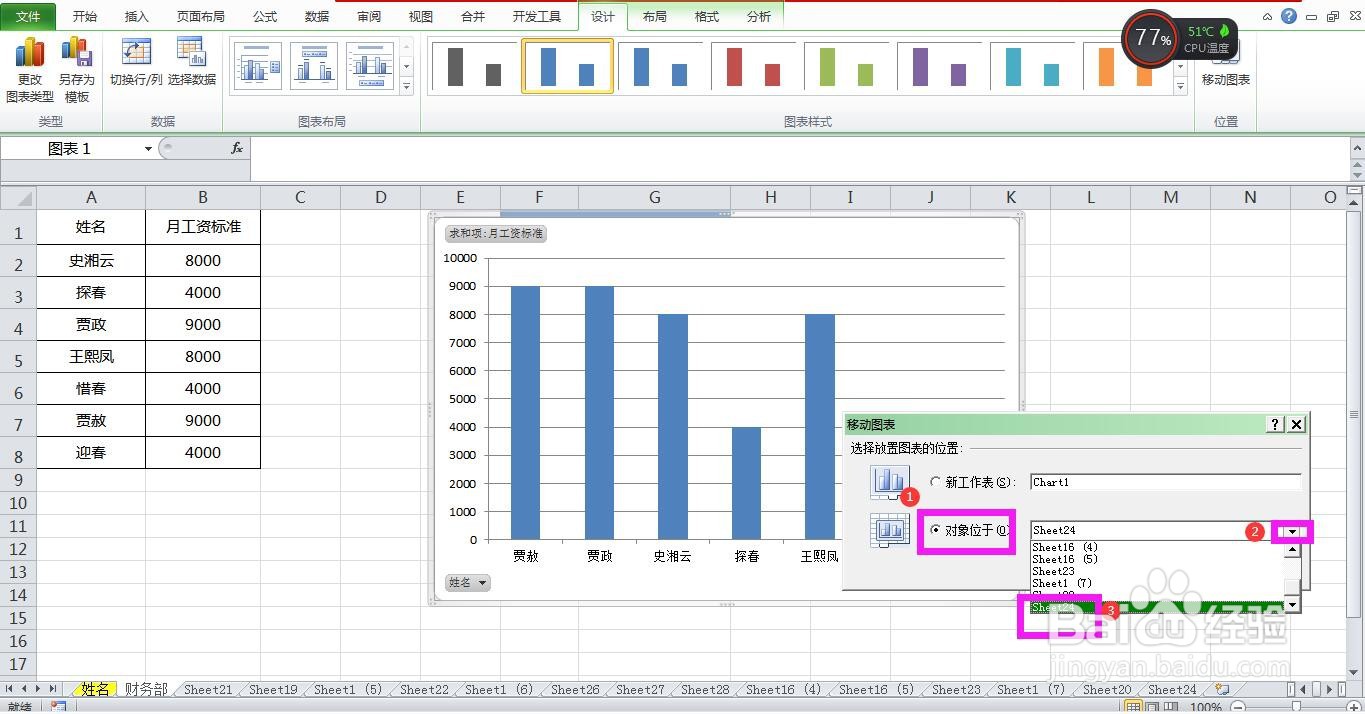Switch to Normal view icon in status bar

[1133, 707]
